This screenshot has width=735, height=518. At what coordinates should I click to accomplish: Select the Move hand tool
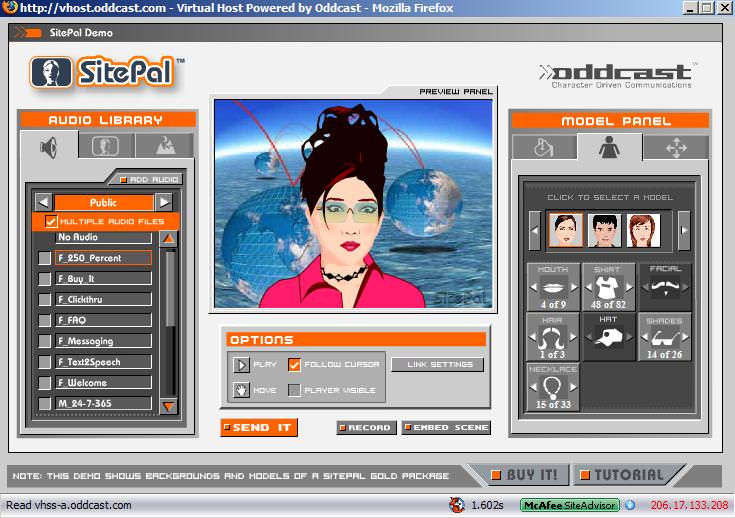pyautogui.click(x=241, y=390)
